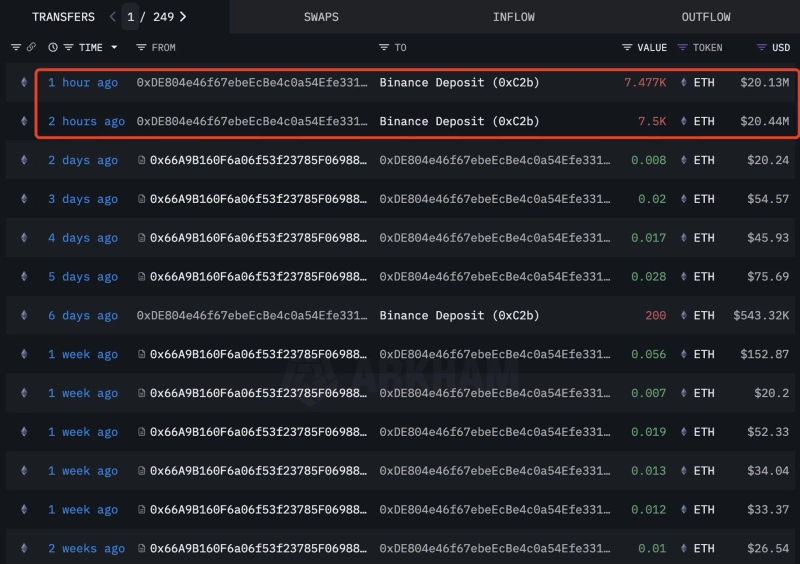Screen dimensions: 800x564
Task: Click the Ethereum icon on the 1 hour ago row
Action: pyautogui.click(x=24, y=83)
